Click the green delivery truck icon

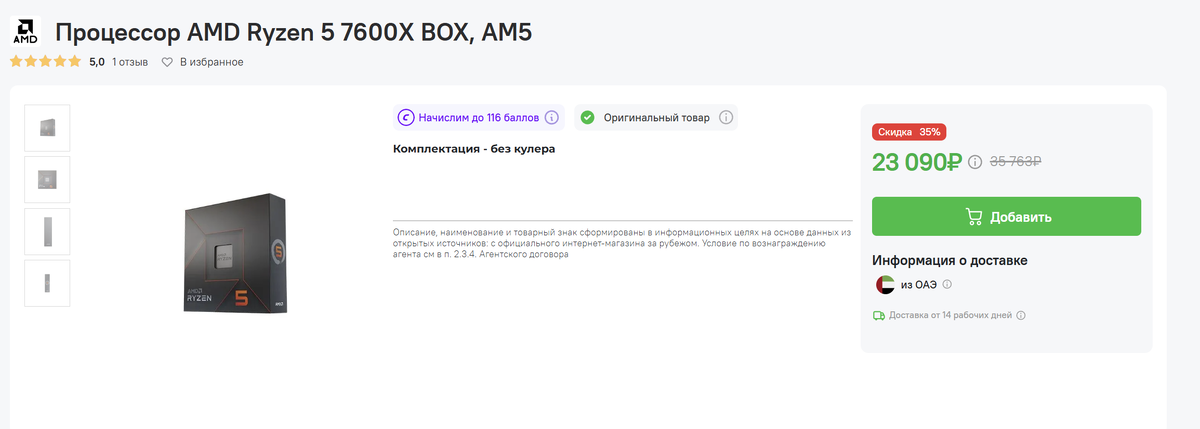tap(879, 315)
